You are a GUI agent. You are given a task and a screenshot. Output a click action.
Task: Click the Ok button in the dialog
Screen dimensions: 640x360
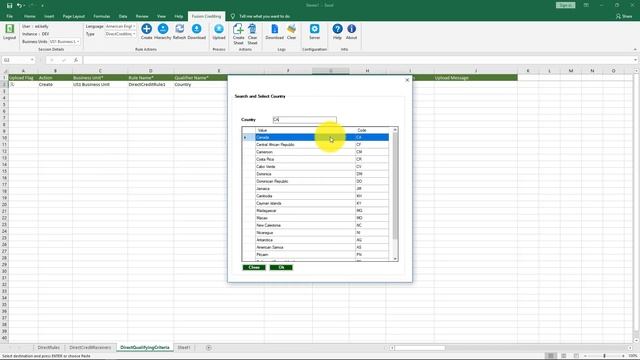coord(281,267)
